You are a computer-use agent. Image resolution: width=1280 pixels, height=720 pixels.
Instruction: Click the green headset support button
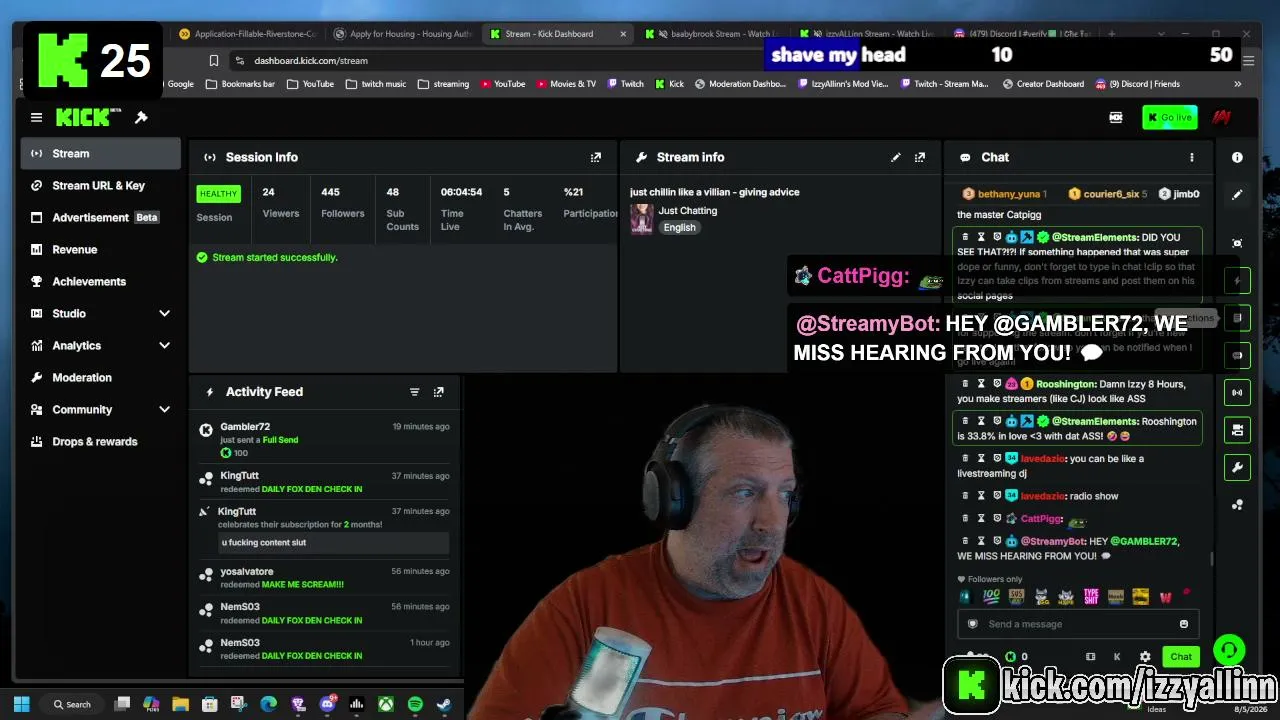point(1229,651)
